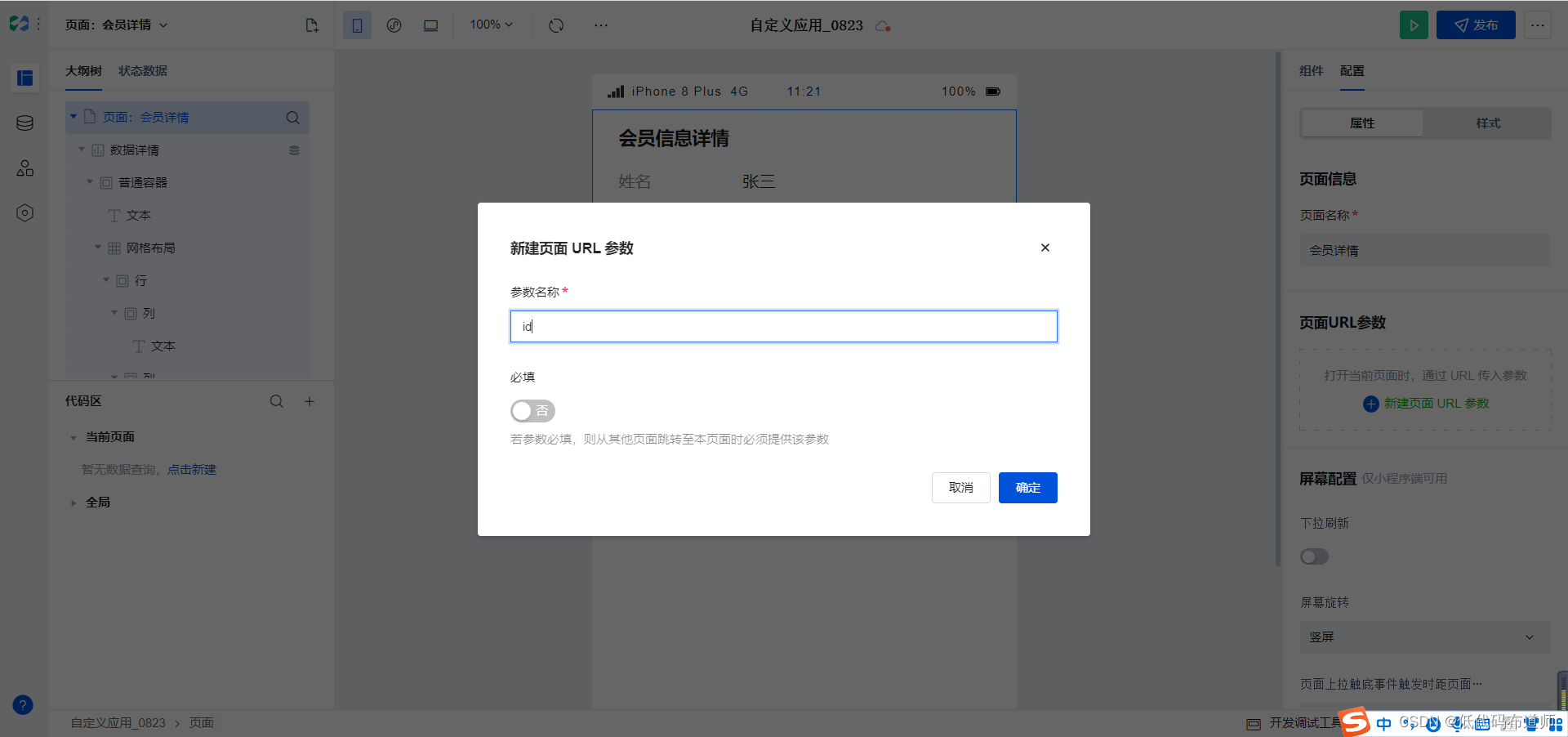Click the 发布 publish button
The image size is (1568, 737).
point(1476,25)
